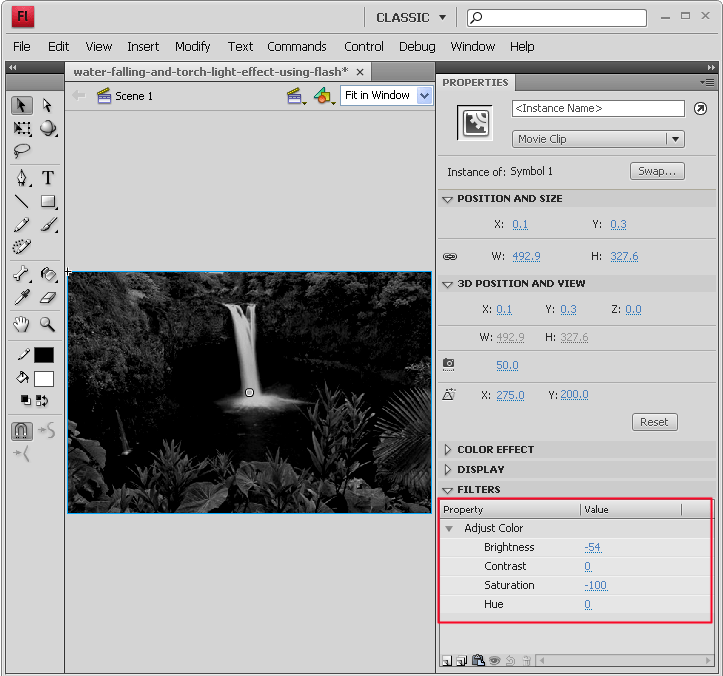Click the swap colors icon
This screenshot has height=676, width=723.
pyautogui.click(x=42, y=400)
